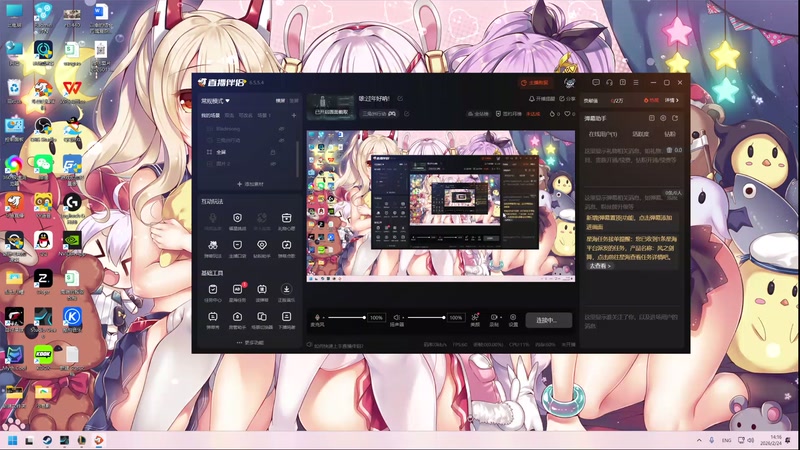Click the microphone volume slider
Viewport: 800px width, 450px height.
click(x=346, y=317)
